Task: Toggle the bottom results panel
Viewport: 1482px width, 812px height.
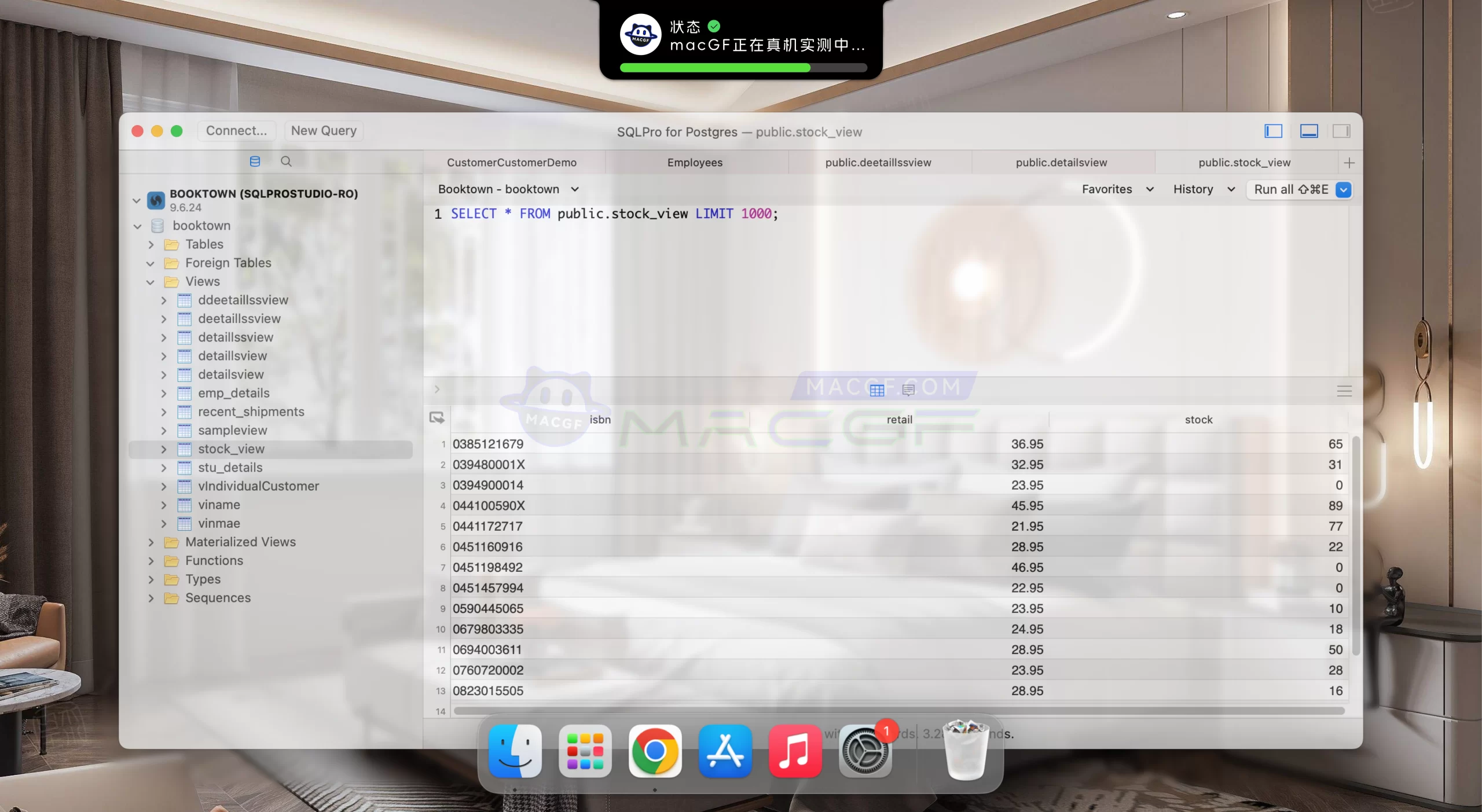Action: [1309, 131]
